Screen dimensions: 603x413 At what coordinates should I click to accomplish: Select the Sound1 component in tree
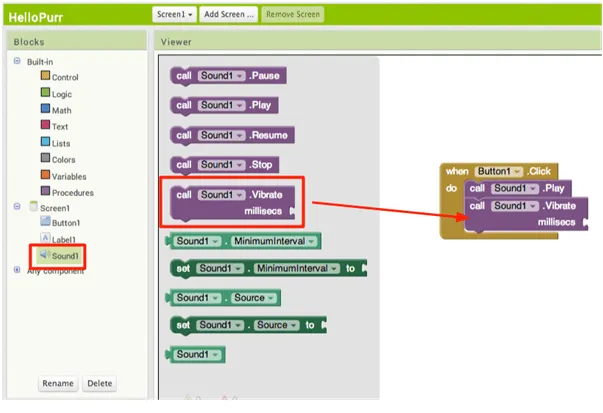coord(64,256)
